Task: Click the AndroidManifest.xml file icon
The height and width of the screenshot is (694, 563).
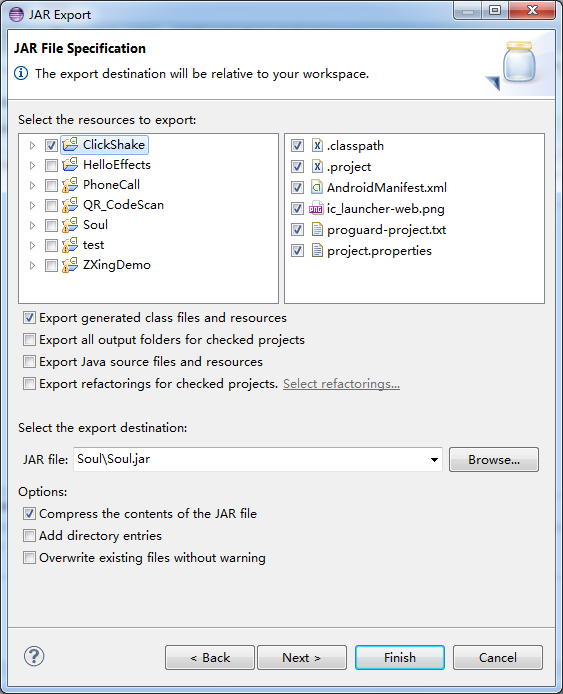Action: (317, 187)
